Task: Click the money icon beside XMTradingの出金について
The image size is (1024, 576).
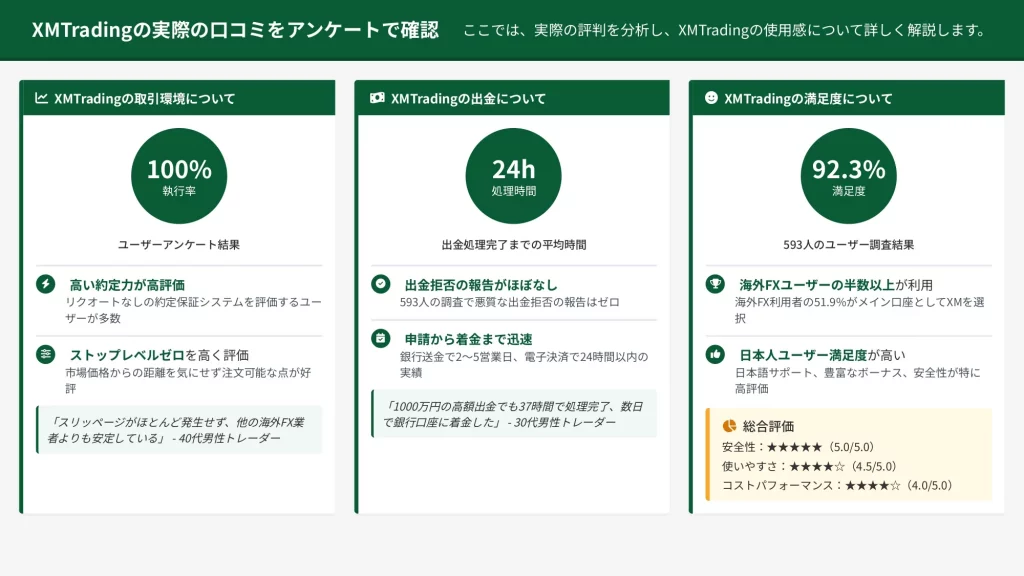Action: click(x=377, y=98)
